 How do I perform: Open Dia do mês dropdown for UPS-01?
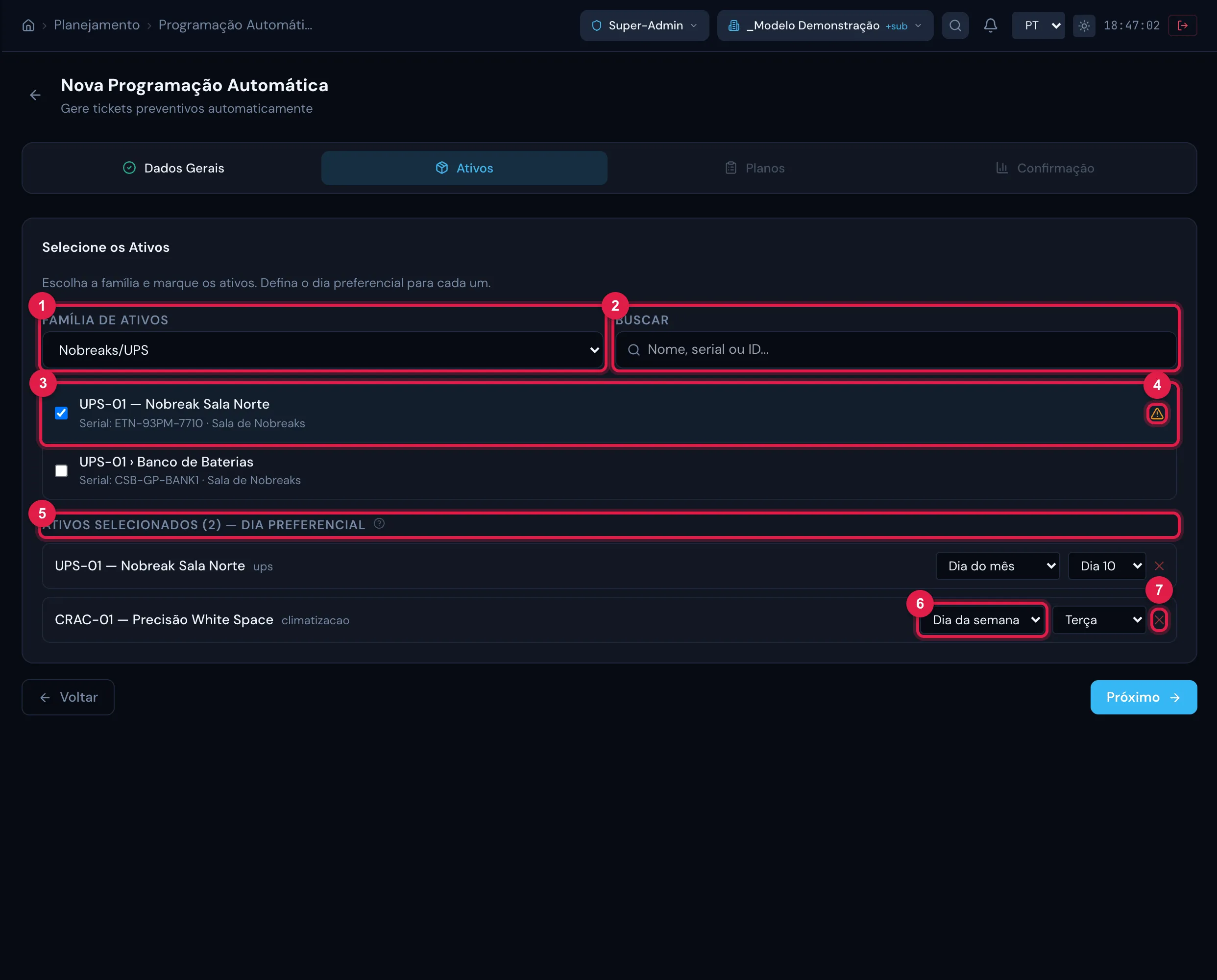pyautogui.click(x=998, y=566)
